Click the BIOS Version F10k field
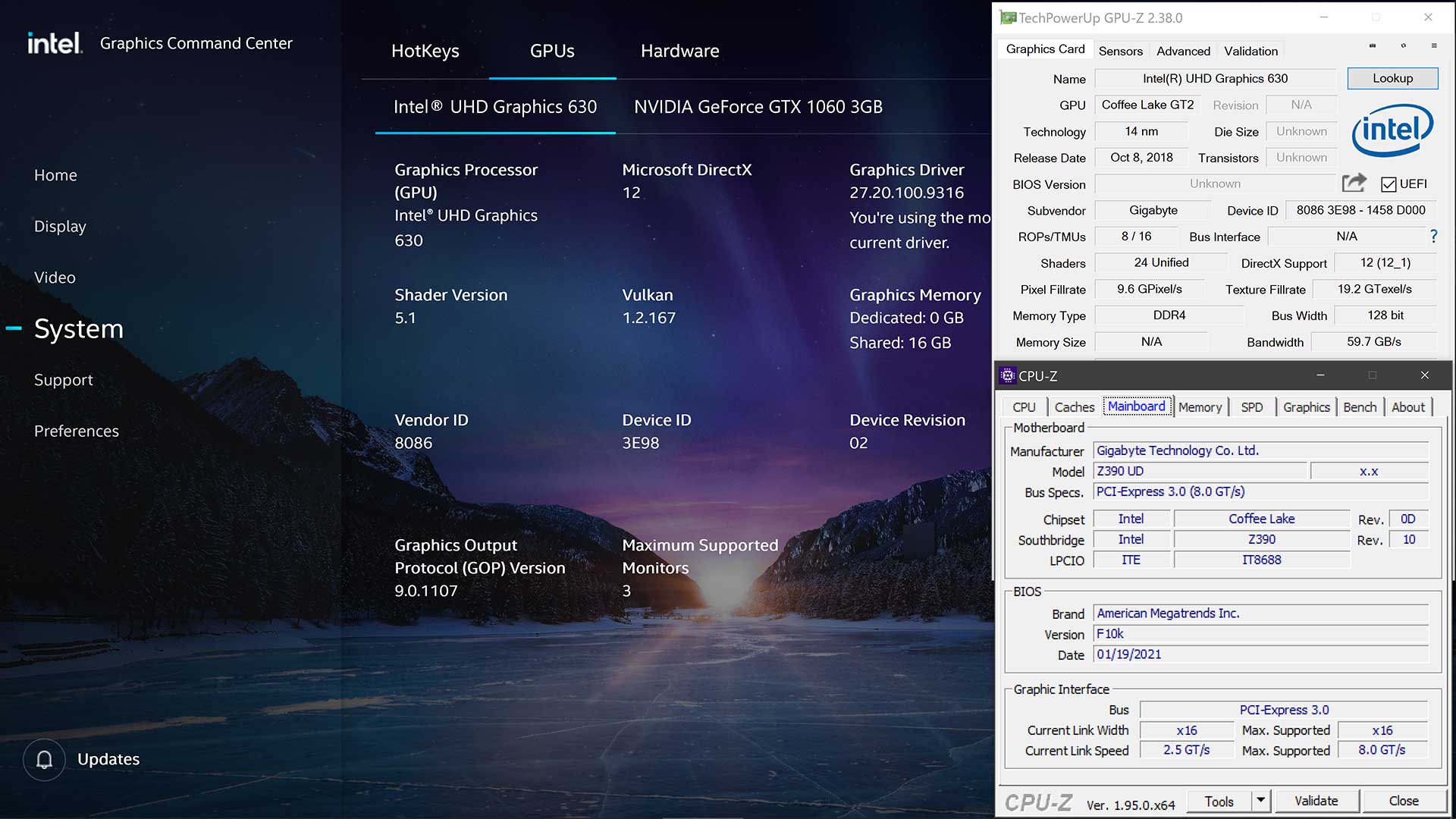The image size is (1456, 819). click(1260, 634)
